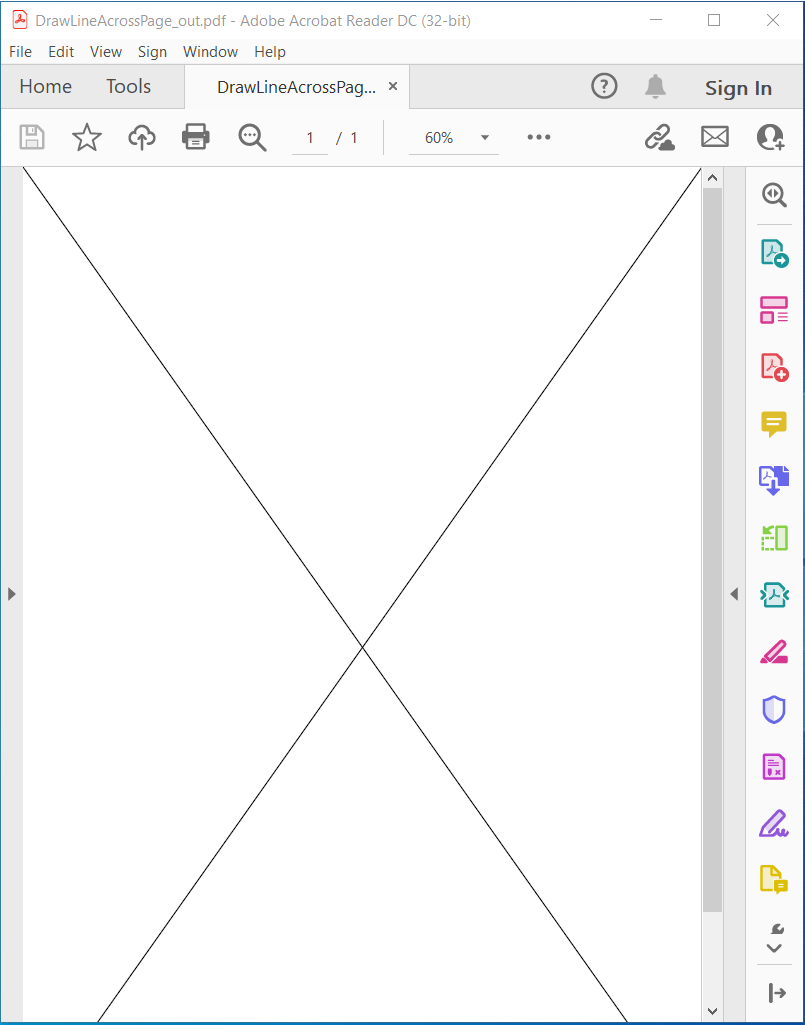Open the File menu
Screen dimensions: 805x1025
click(x=20, y=51)
